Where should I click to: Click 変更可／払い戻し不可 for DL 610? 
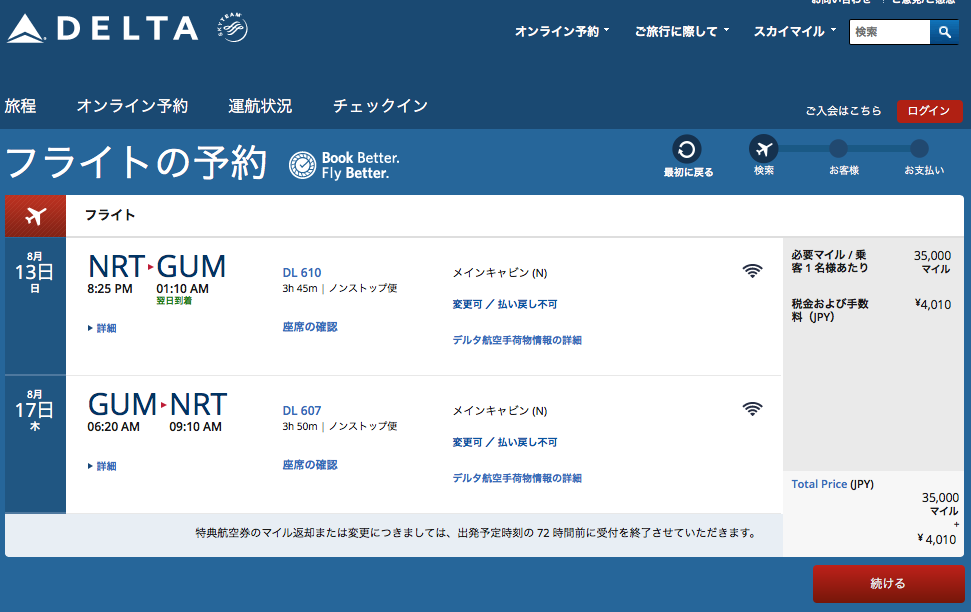(x=505, y=304)
